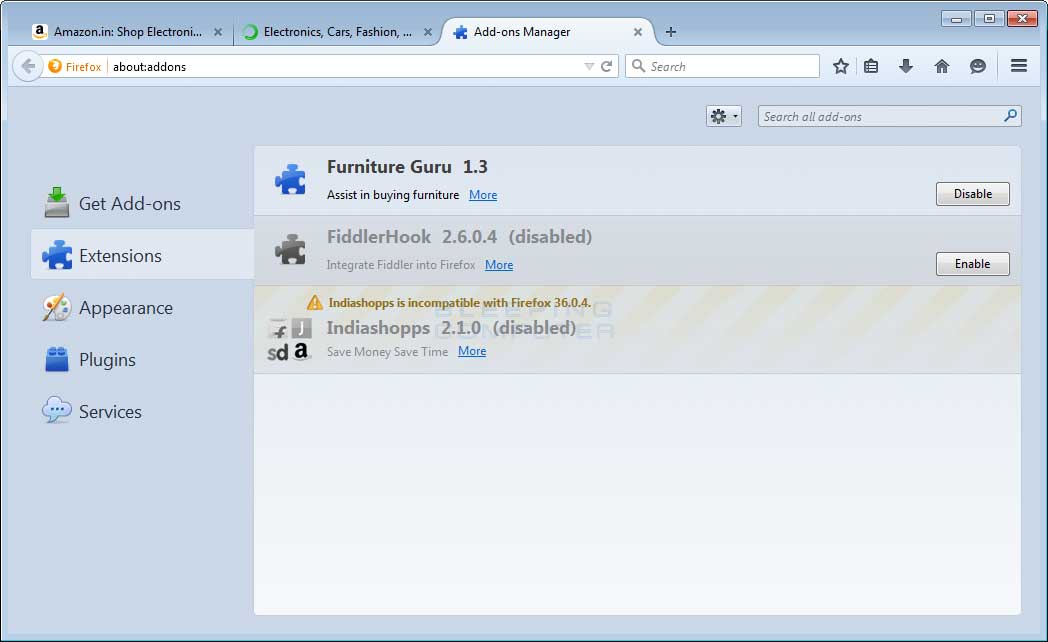Click the Firefox identity icon in the address bar

(x=55, y=66)
